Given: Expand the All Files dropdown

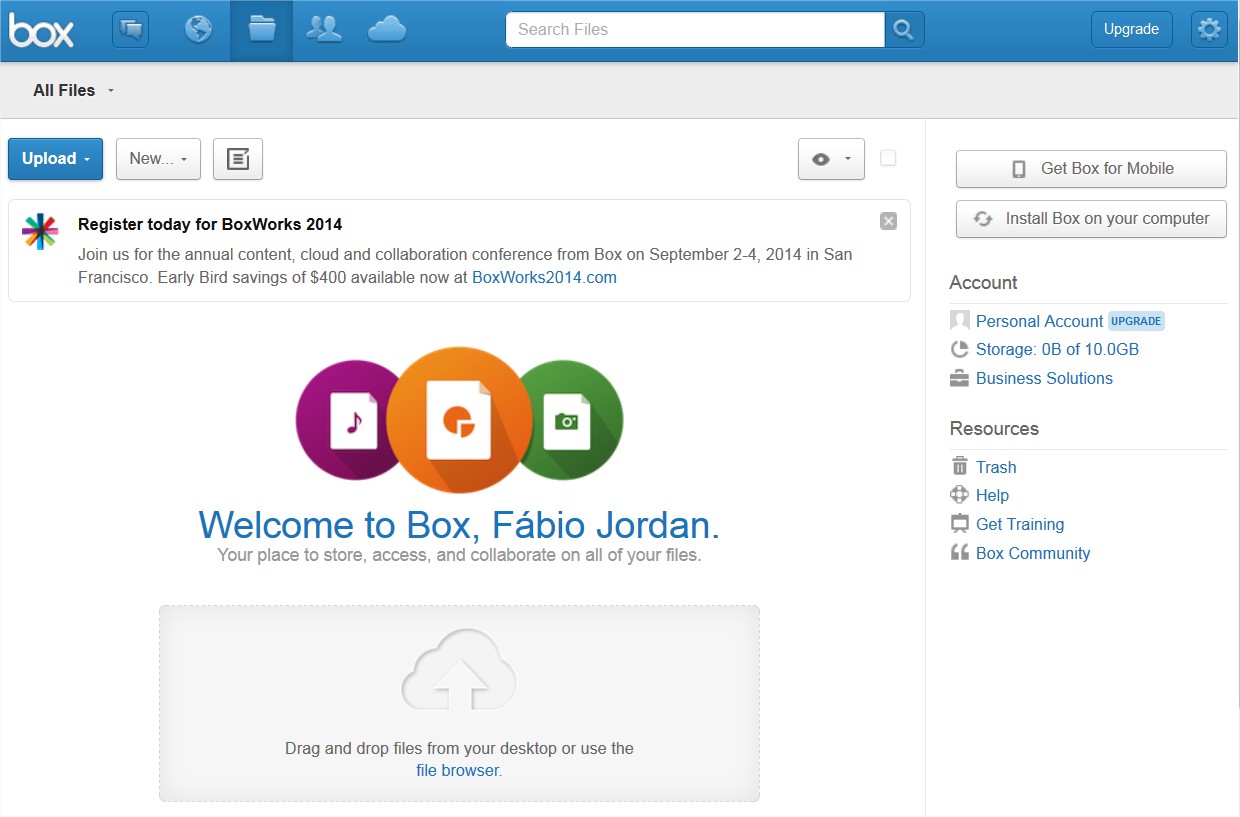Looking at the screenshot, I should [74, 90].
